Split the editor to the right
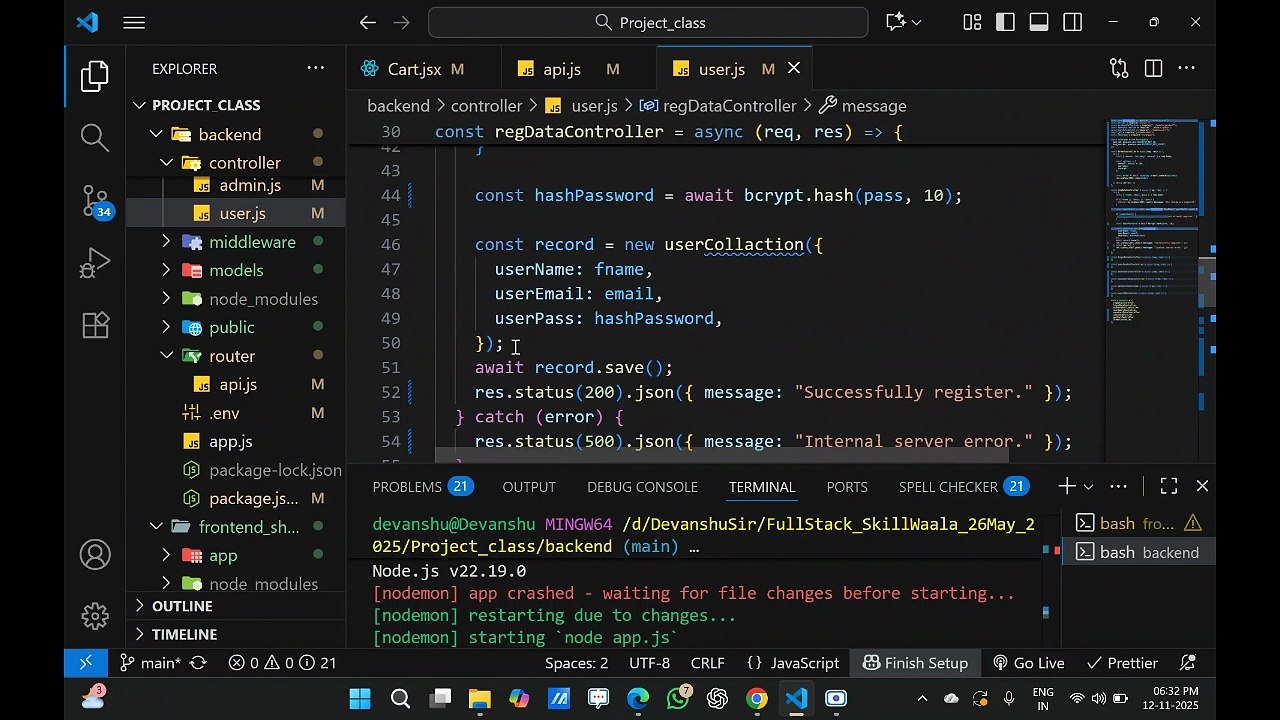The width and height of the screenshot is (1280, 720). pos(1153,68)
